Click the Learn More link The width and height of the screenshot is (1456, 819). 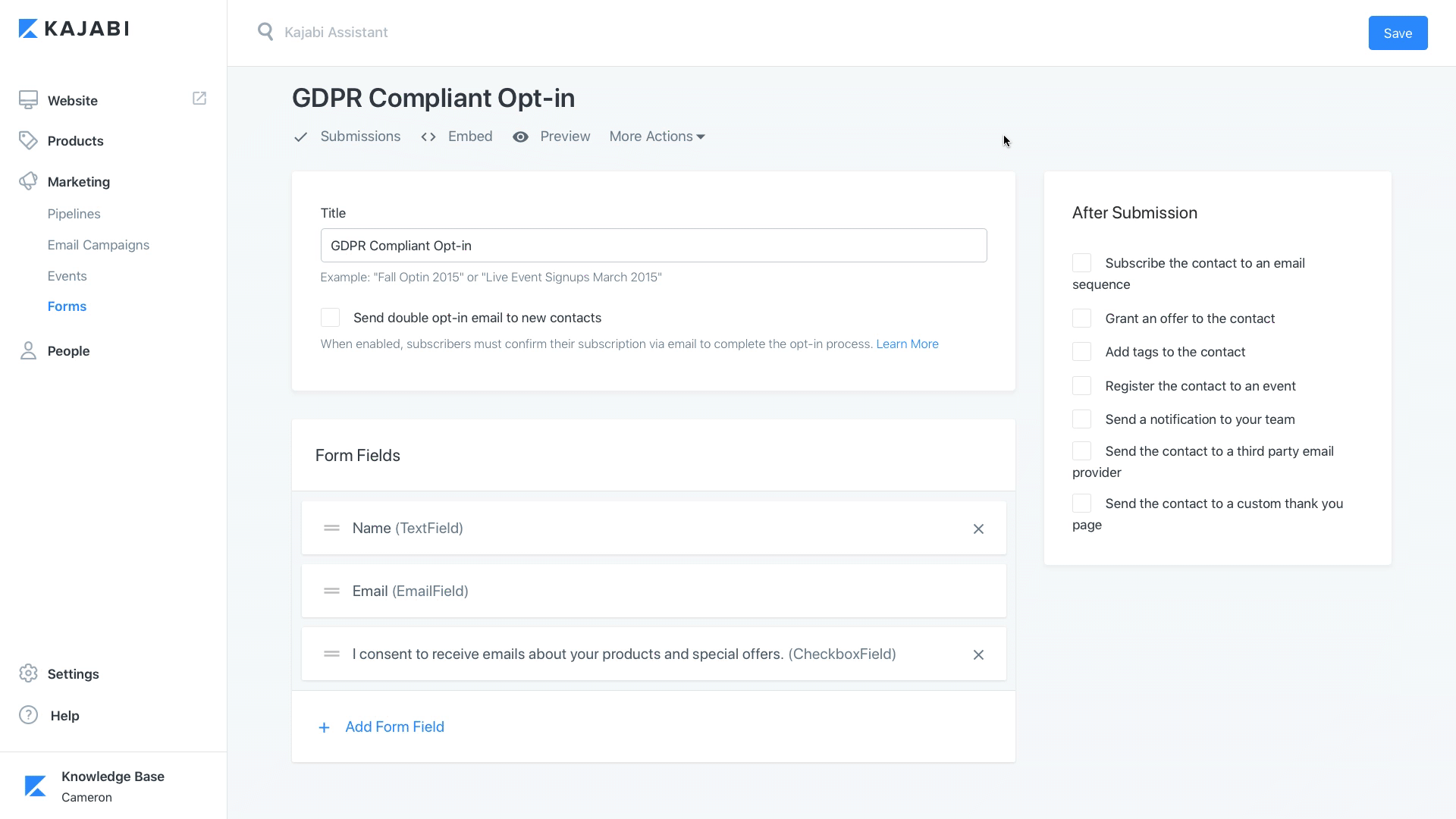tap(907, 344)
